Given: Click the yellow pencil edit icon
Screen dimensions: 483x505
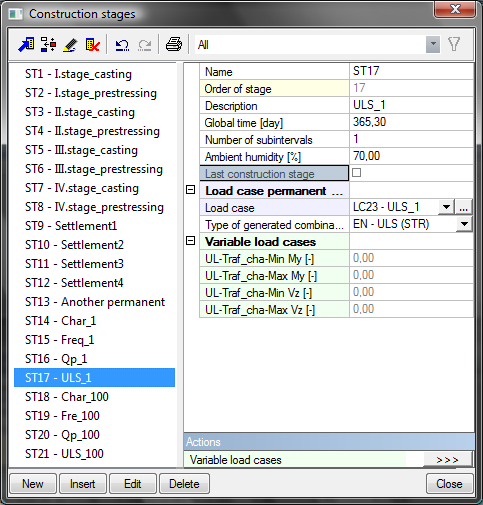Looking at the screenshot, I should [x=70, y=45].
